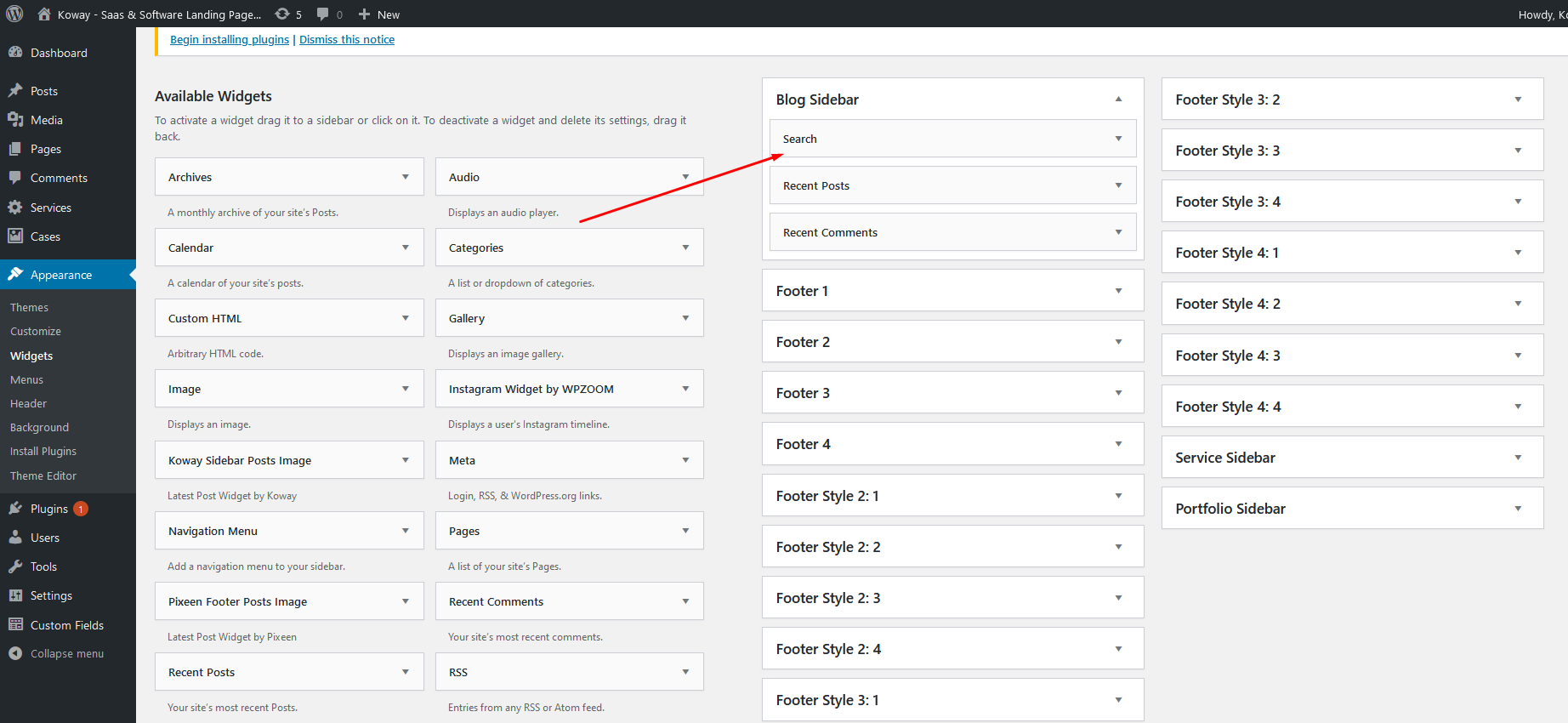Click the Plugins plug icon

15,508
